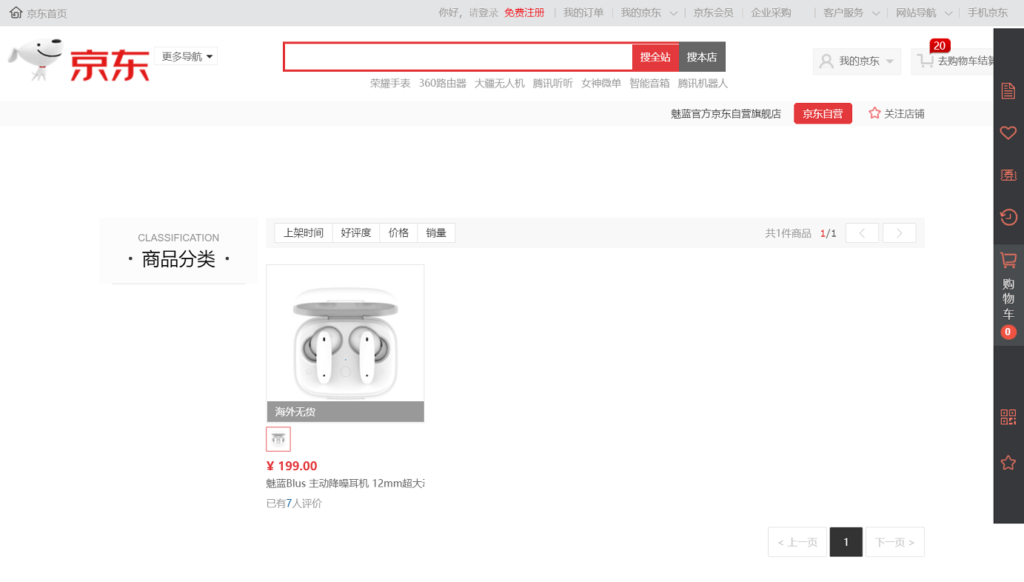Click the QR code icon in sidebar
Viewport: 1024px width, 582px height.
[x=1008, y=417]
